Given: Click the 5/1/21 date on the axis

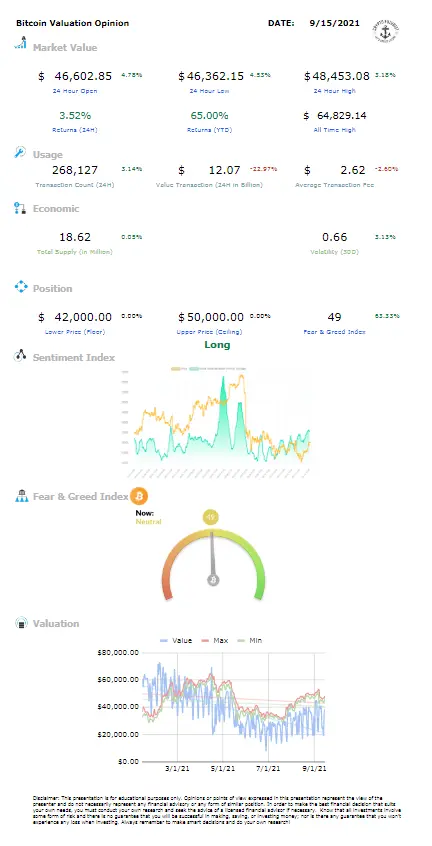Looking at the screenshot, I should (x=222, y=768).
